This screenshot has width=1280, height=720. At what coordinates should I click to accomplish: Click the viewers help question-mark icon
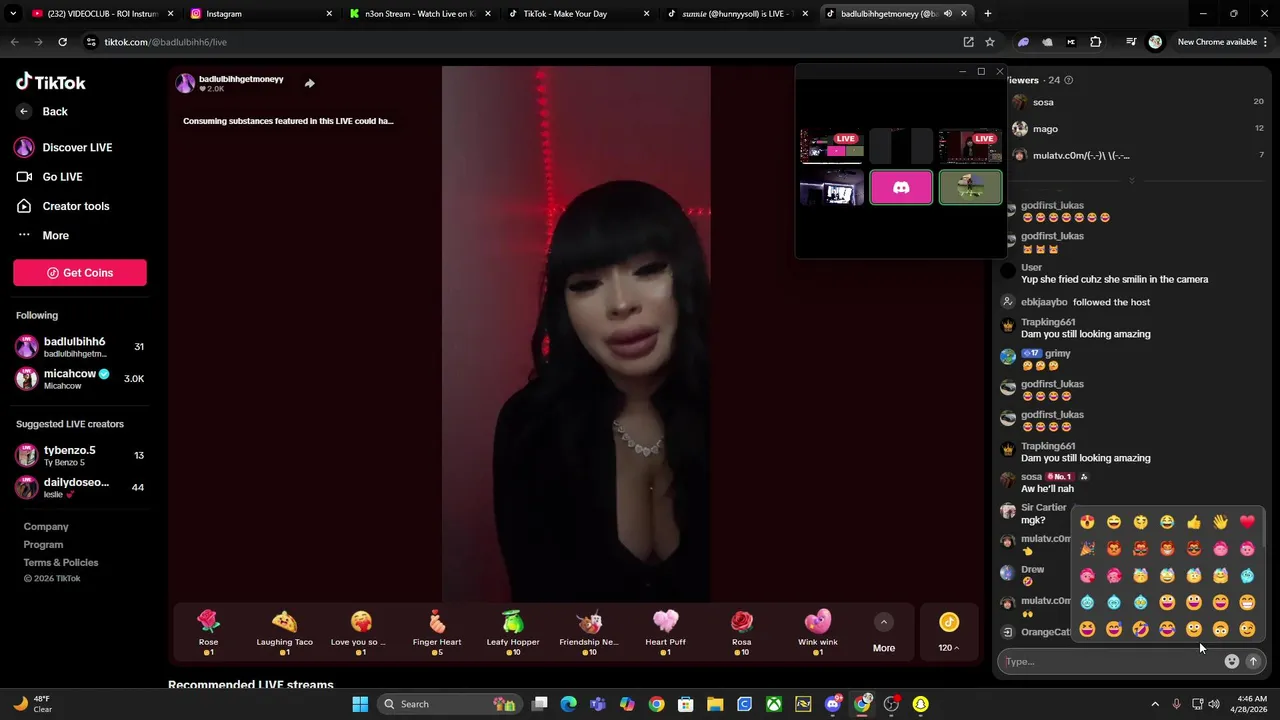coord(1069,80)
